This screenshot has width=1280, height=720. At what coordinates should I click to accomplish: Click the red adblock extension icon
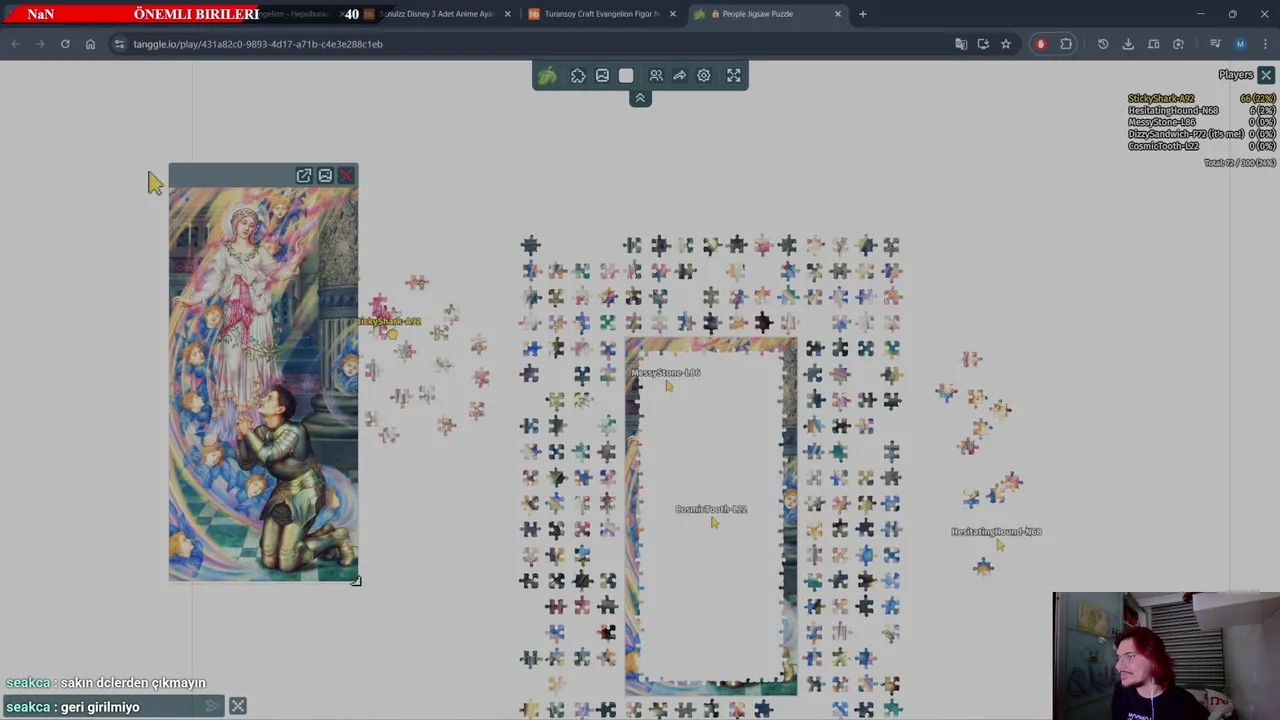[x=1041, y=44]
